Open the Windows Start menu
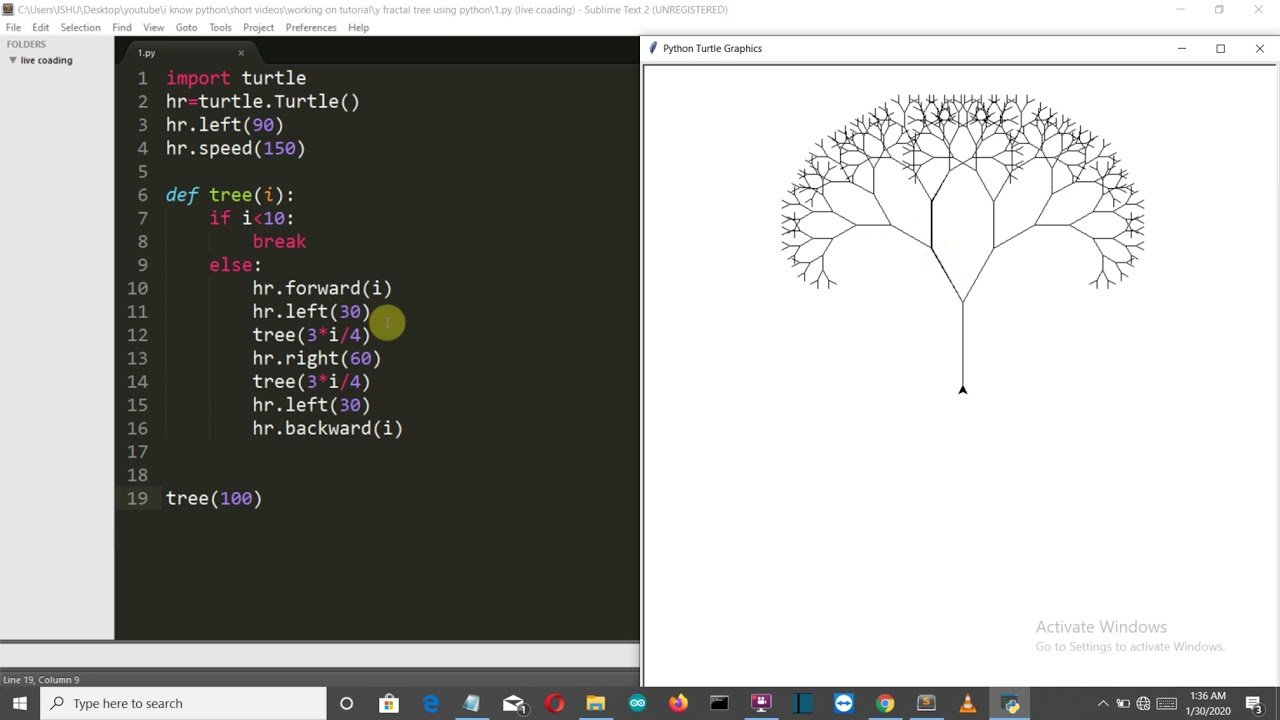This screenshot has width=1280, height=720. click(20, 703)
